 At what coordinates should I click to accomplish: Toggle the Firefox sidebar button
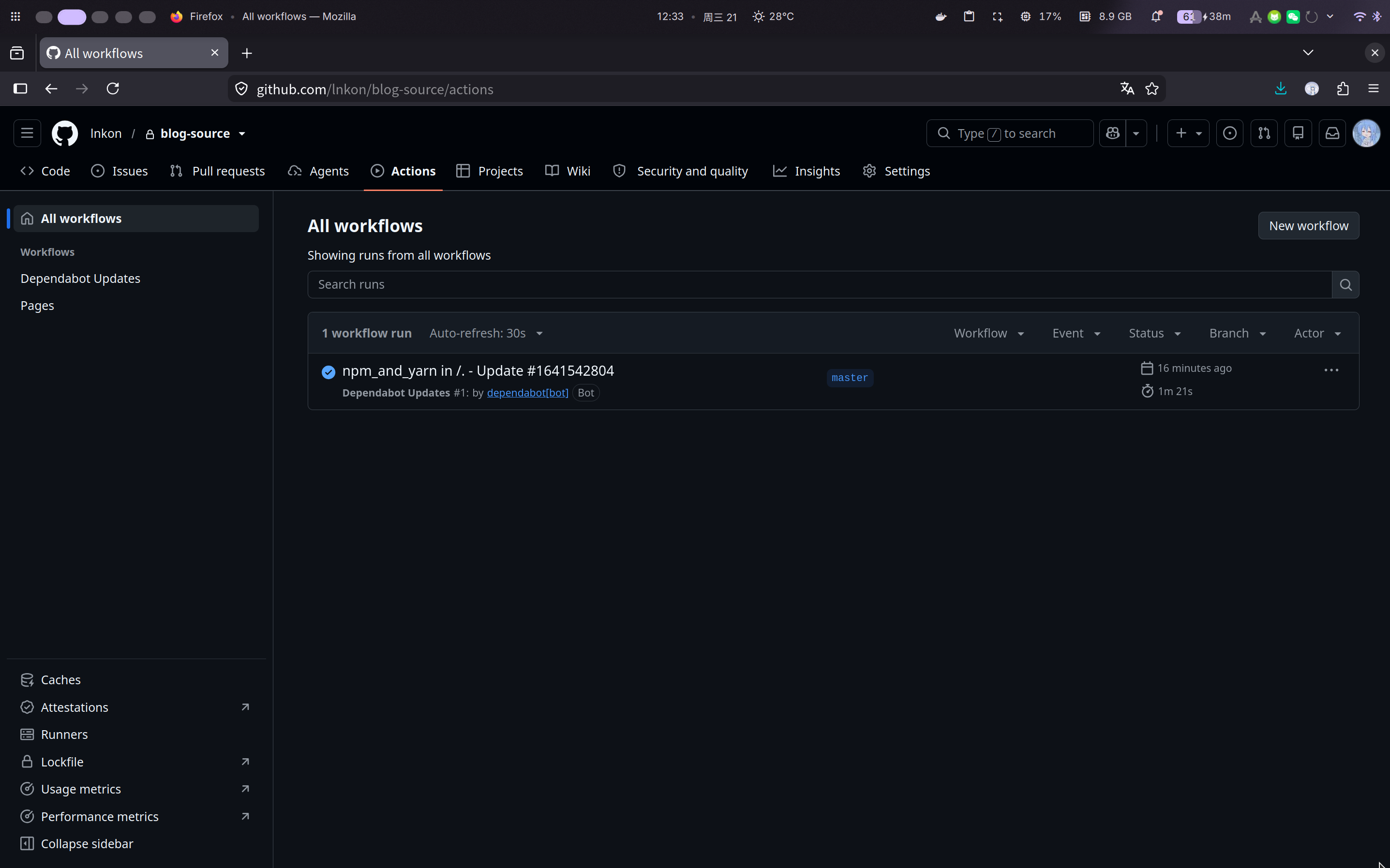[20, 89]
